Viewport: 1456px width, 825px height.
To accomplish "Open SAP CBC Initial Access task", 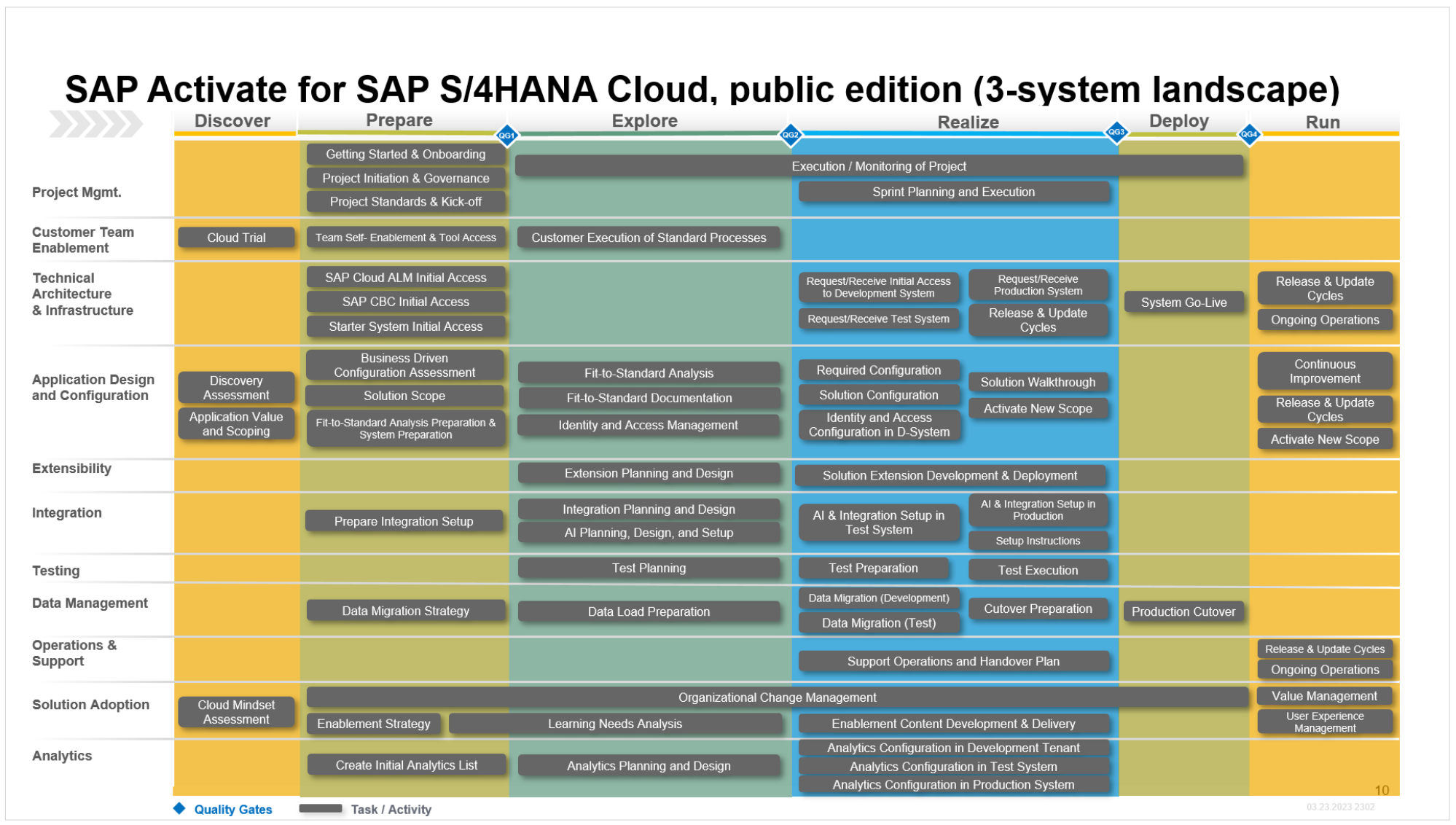I will coord(406,302).
